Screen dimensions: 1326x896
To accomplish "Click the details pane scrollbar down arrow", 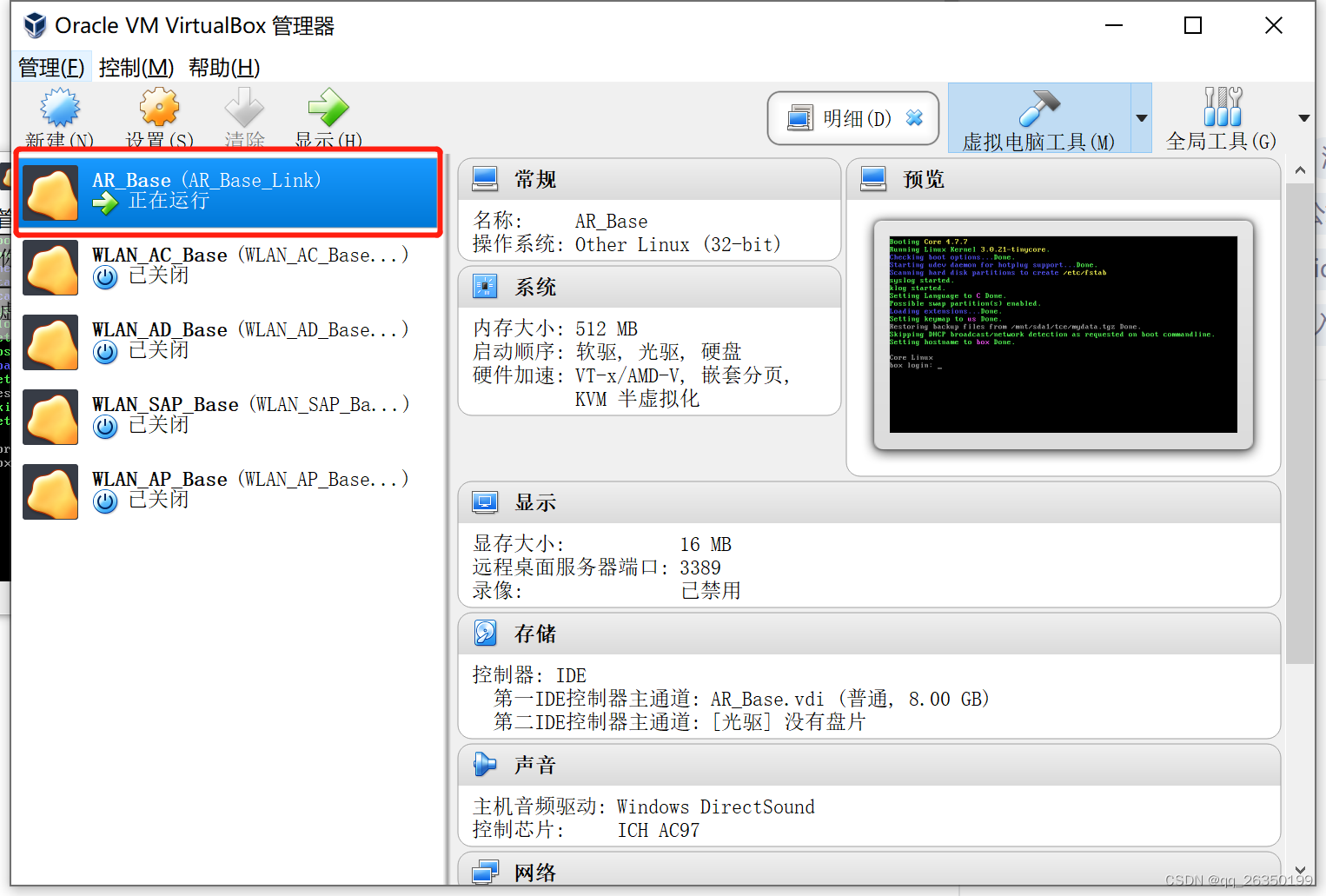I will [1300, 870].
